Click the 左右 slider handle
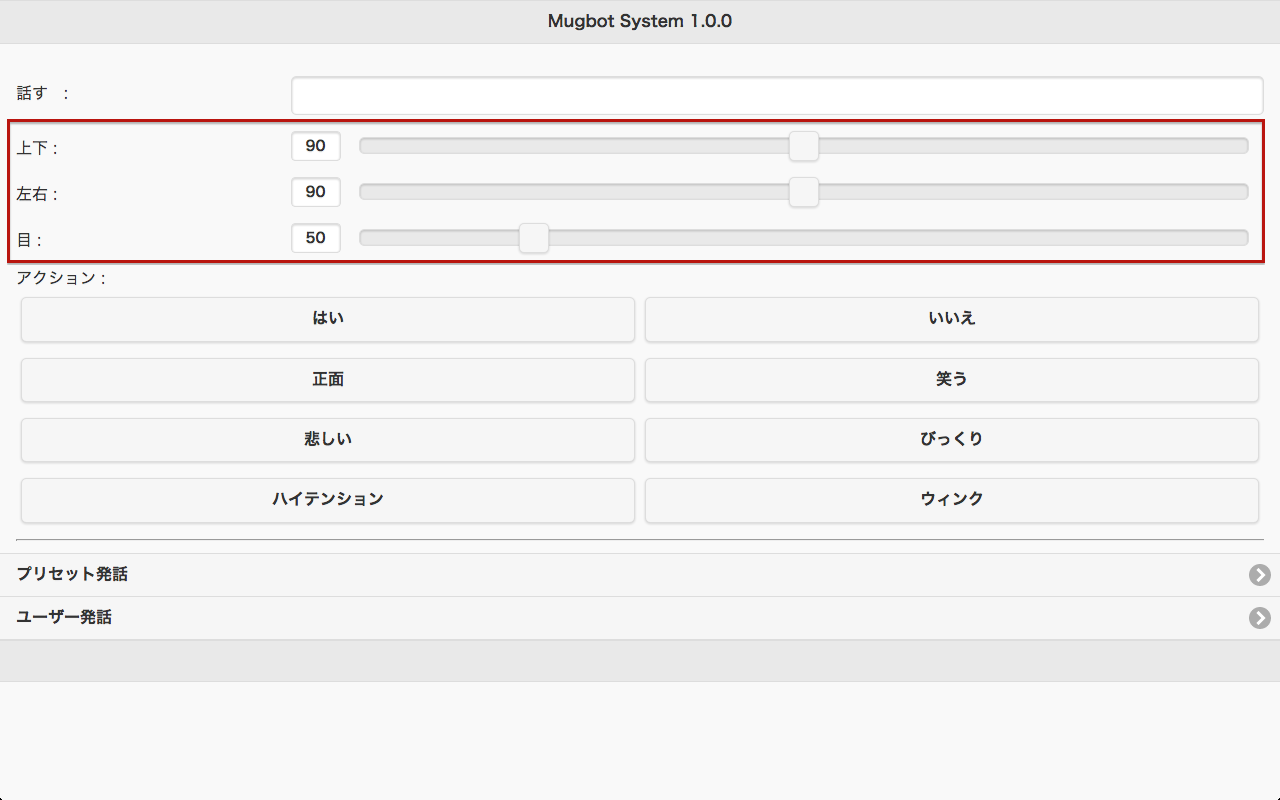1280x800 pixels. [804, 192]
